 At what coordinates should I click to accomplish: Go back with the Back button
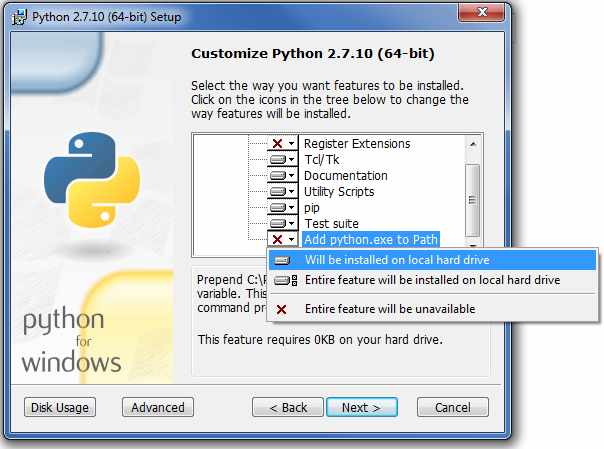click(287, 407)
